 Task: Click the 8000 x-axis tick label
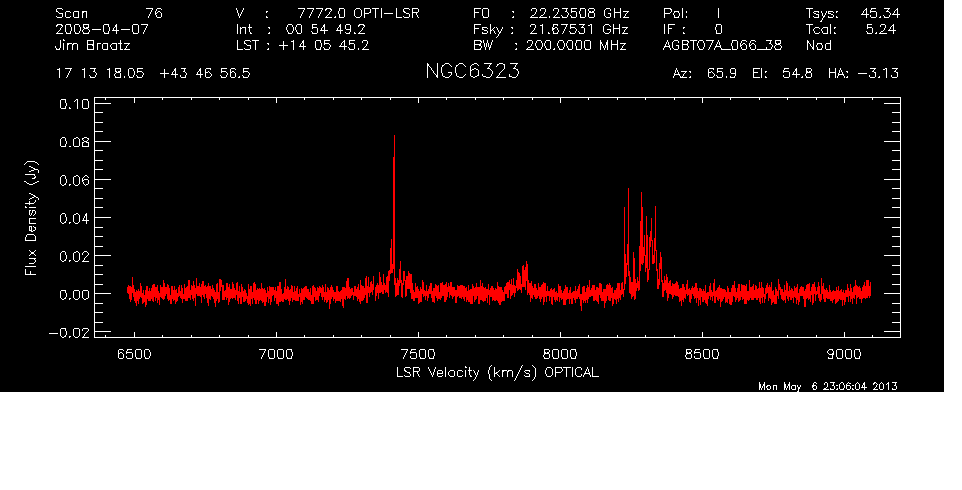(x=560, y=354)
